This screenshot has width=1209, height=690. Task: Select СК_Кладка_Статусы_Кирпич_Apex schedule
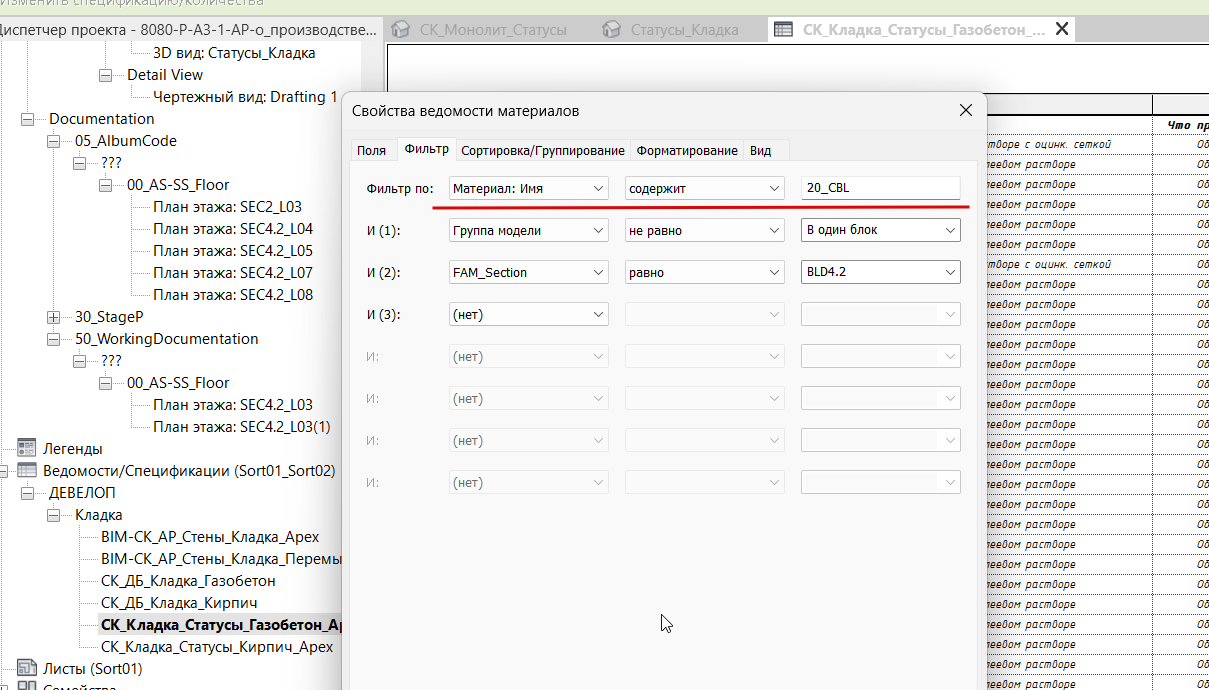(217, 647)
